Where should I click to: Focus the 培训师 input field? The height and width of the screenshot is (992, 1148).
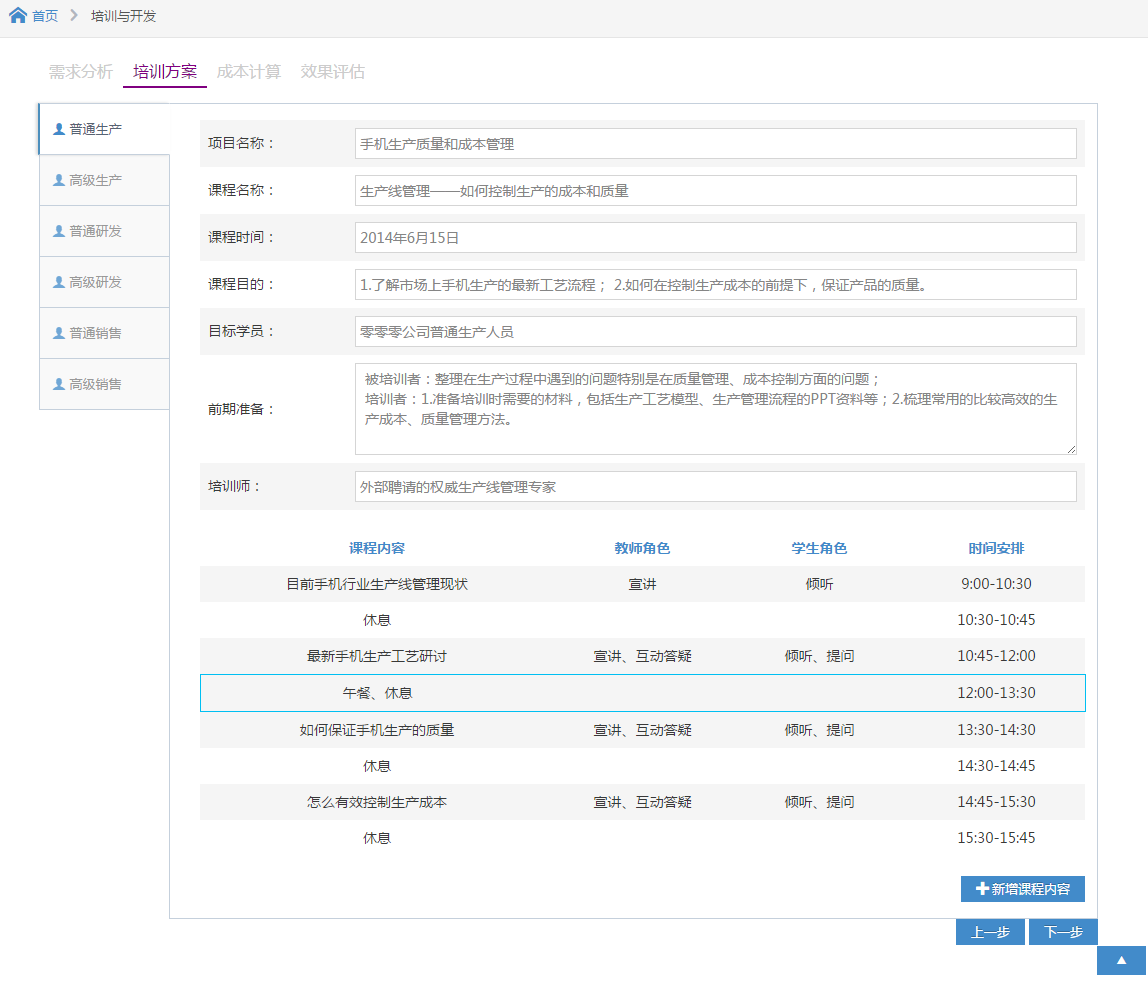(x=715, y=486)
